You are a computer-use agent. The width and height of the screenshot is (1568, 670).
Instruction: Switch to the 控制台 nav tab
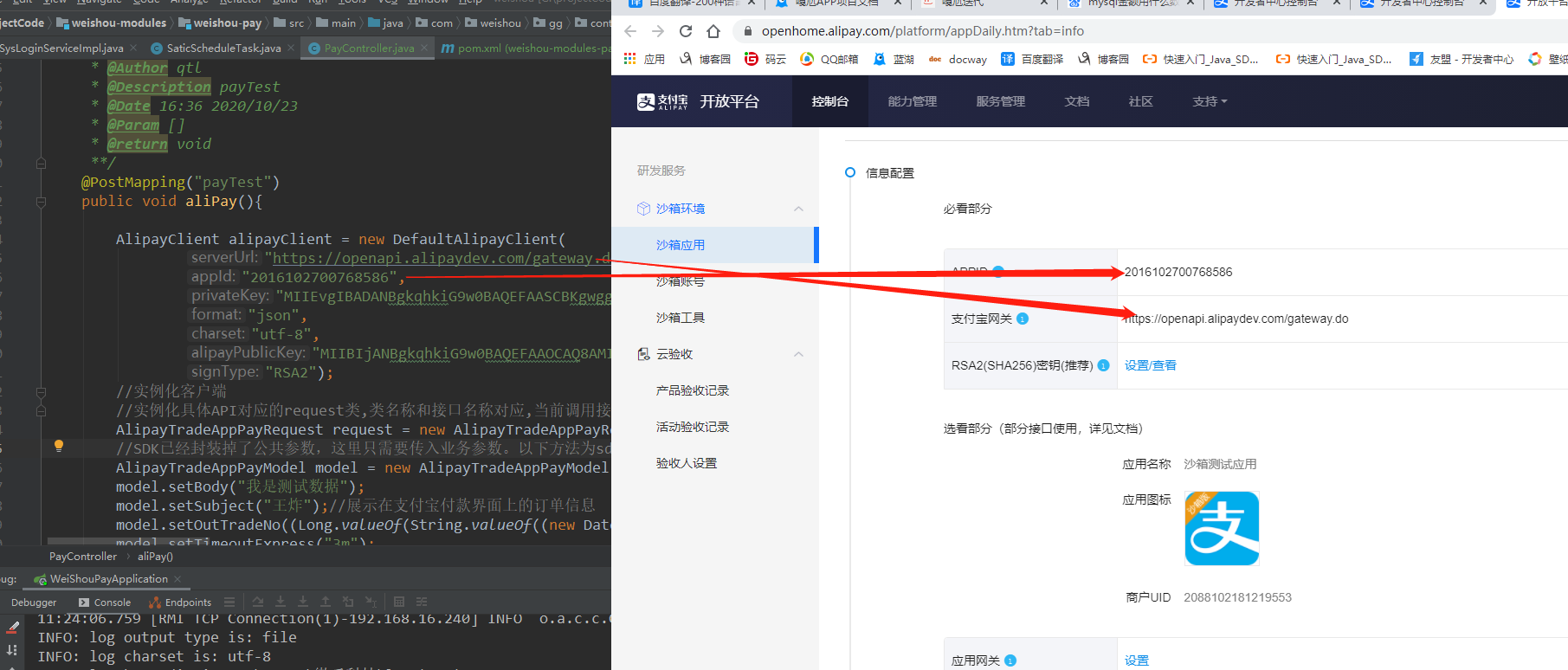coord(829,101)
